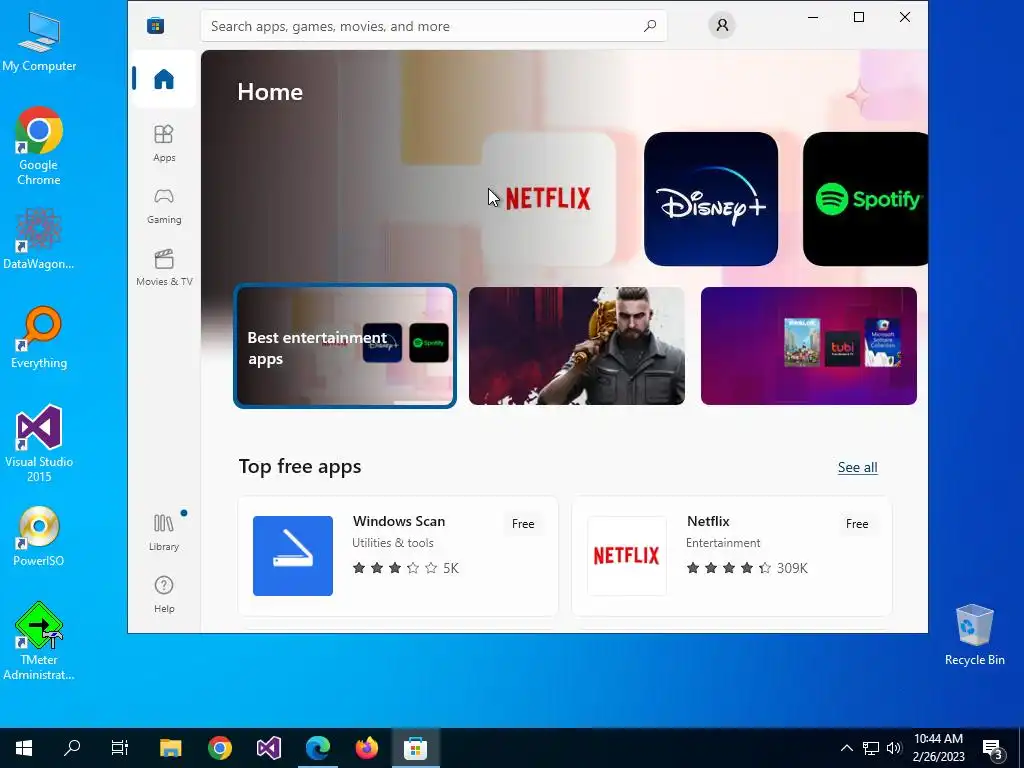This screenshot has height=768, width=1024.
Task: Click the See all link
Action: [857, 468]
